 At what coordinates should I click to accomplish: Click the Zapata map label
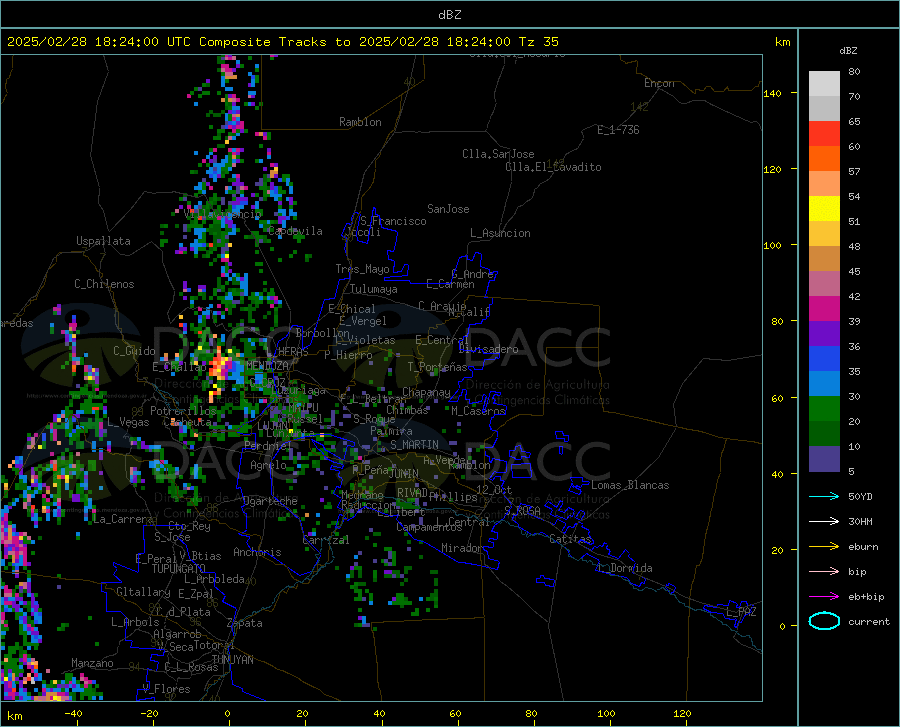(245, 623)
